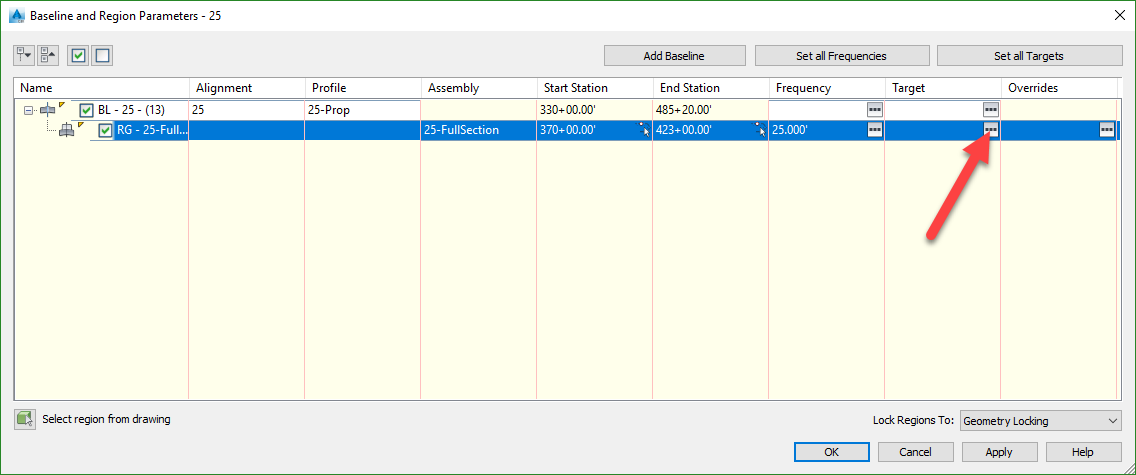Pick start station 370+00.00' from drawing icon
This screenshot has height=475, width=1136.
[x=643, y=130]
